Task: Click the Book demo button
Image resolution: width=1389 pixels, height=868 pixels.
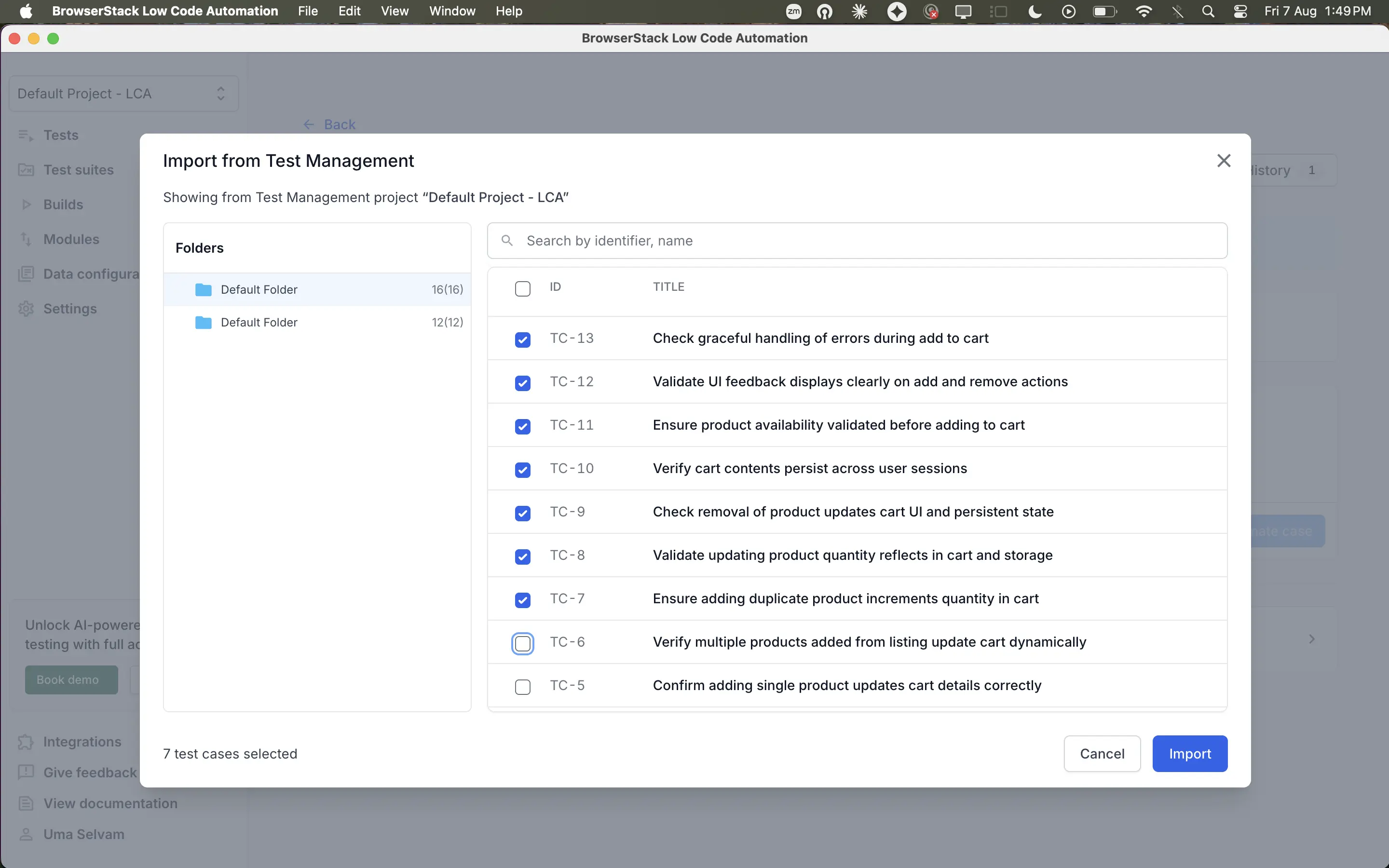Action: coord(71,680)
